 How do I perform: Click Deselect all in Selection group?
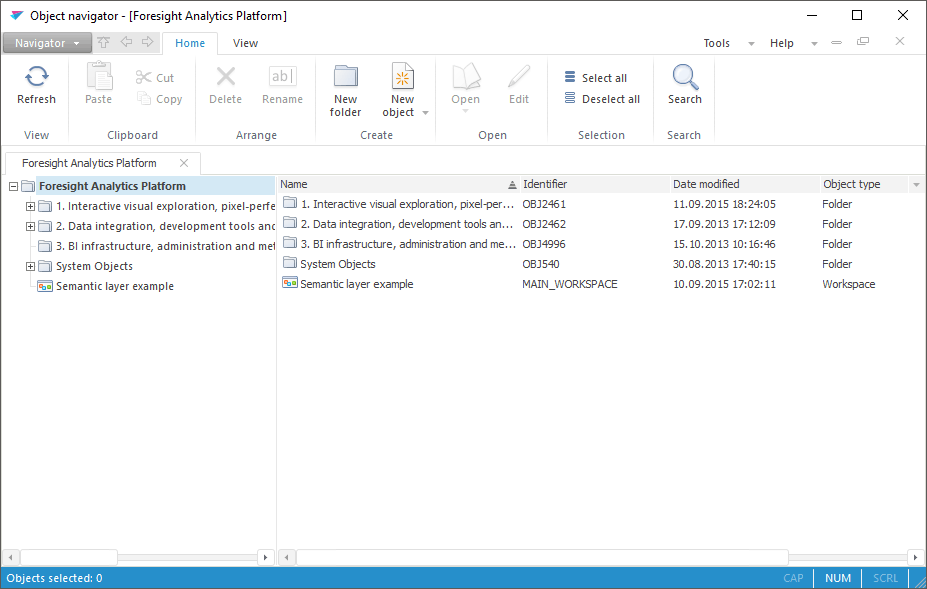(602, 99)
